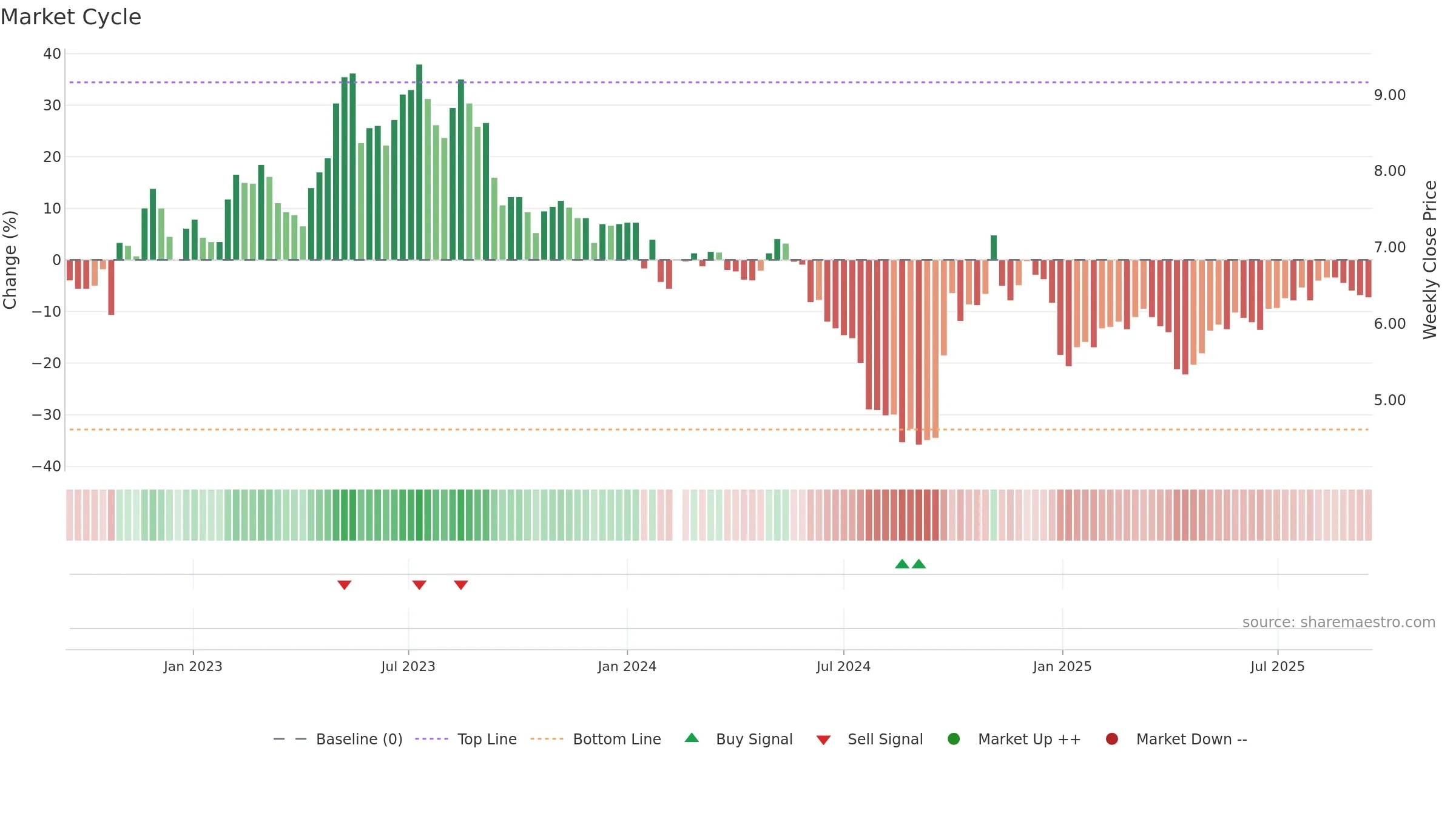Select the first buy signal triangle after Jul 2024
1456x819 pixels.
coord(902,564)
